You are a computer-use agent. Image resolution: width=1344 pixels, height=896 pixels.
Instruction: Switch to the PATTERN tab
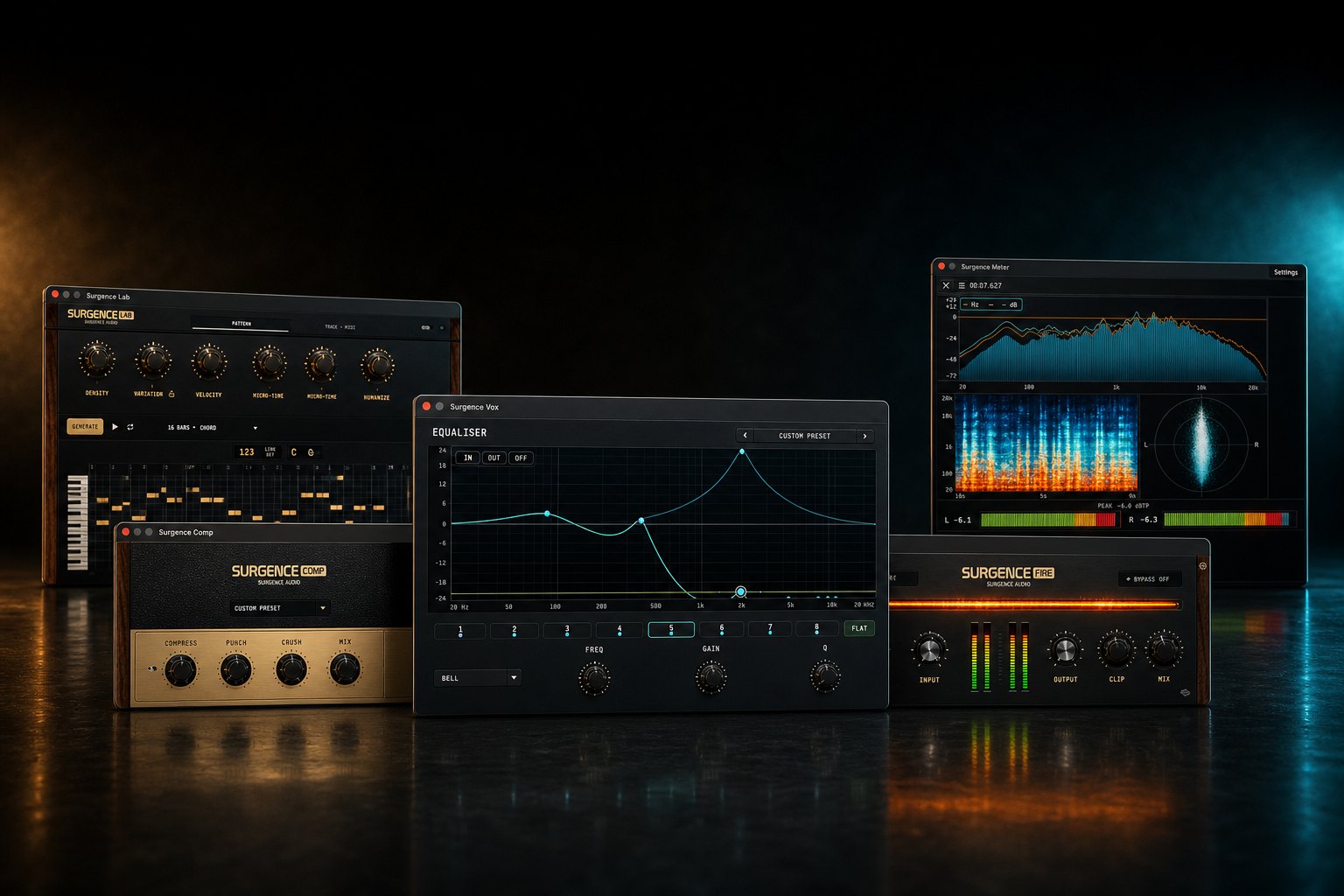[x=241, y=325]
